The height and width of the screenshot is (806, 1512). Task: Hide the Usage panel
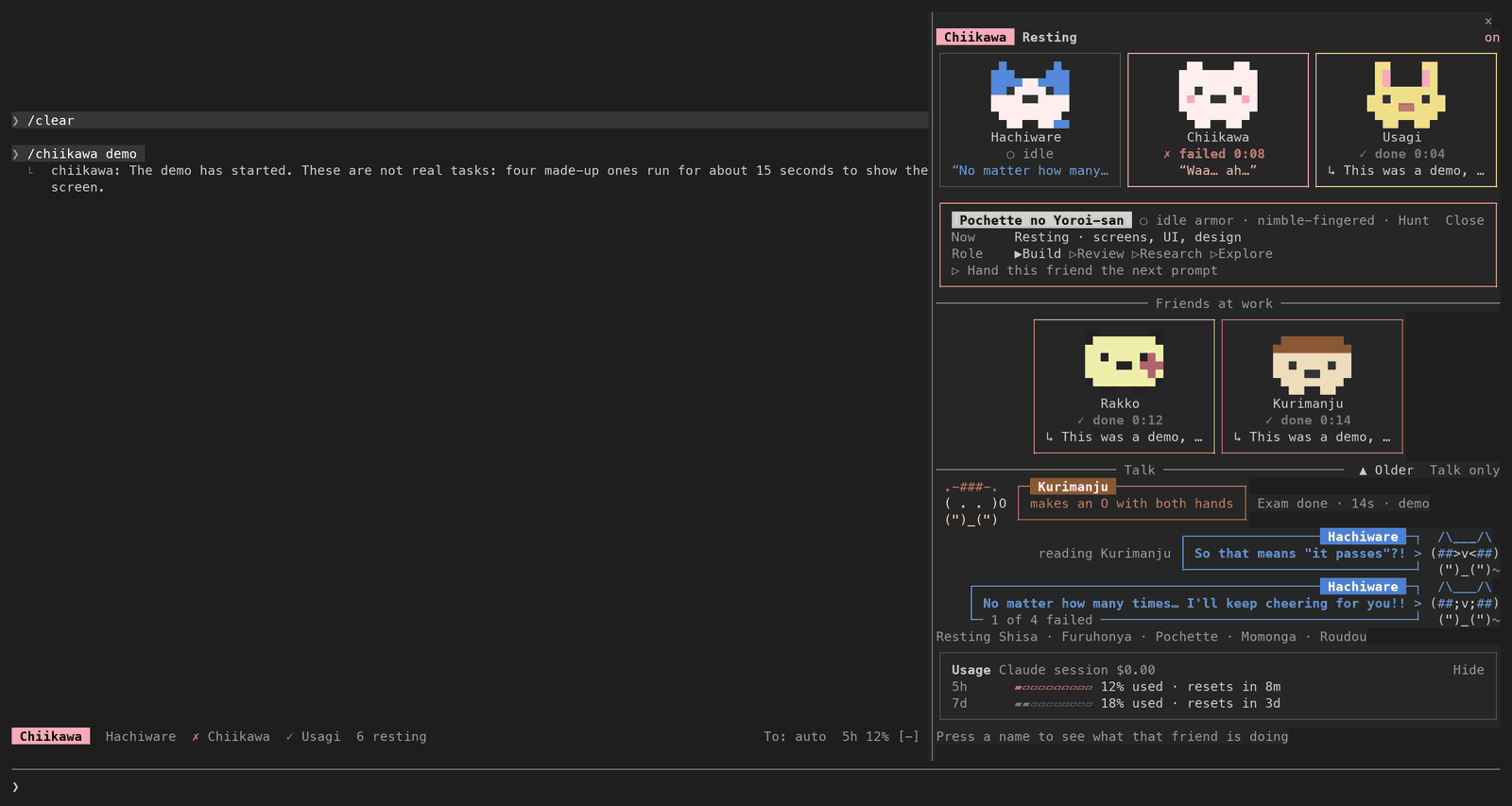click(x=1469, y=670)
